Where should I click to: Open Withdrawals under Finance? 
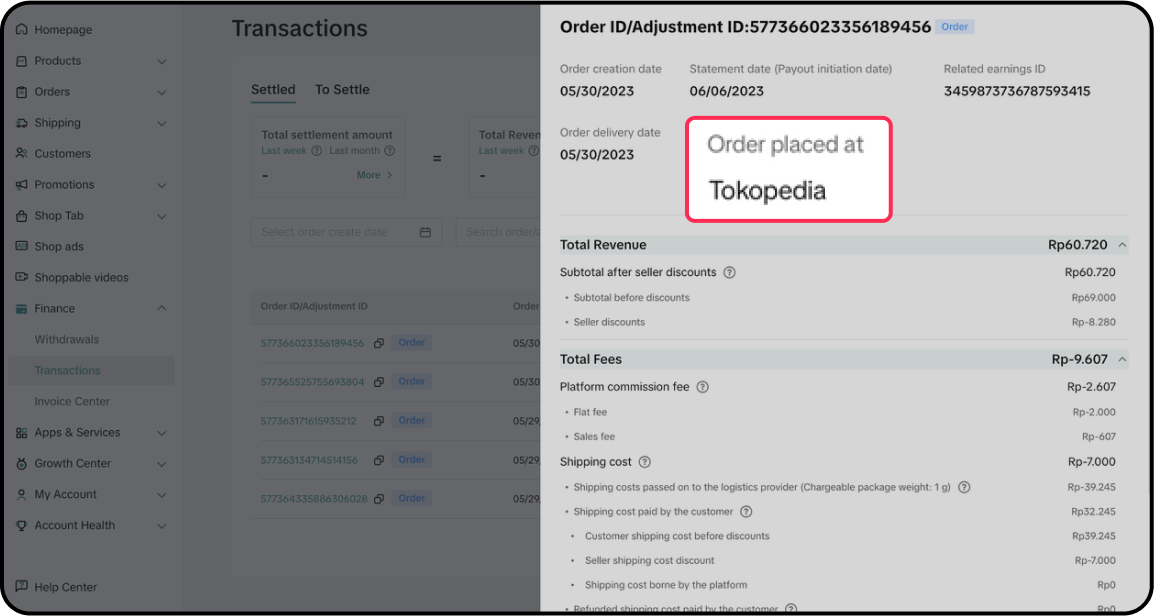(67, 339)
